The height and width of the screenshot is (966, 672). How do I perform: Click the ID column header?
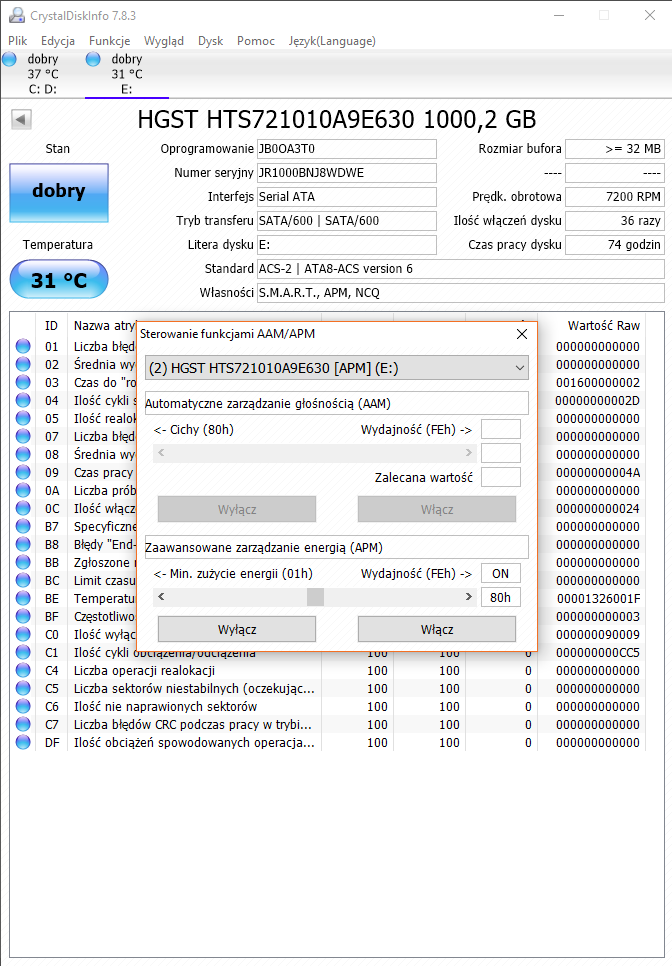51,325
